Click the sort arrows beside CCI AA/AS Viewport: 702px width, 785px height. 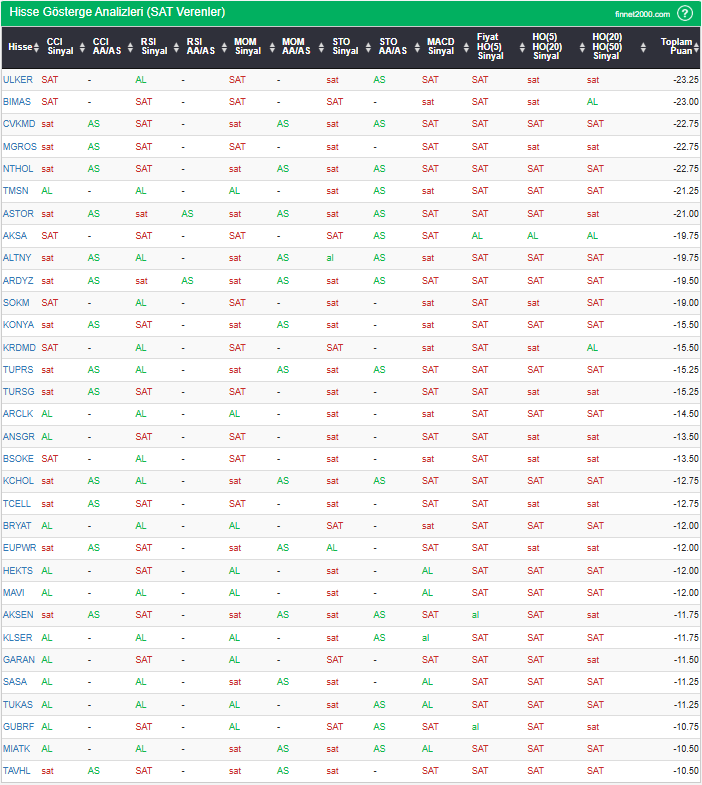point(130,47)
